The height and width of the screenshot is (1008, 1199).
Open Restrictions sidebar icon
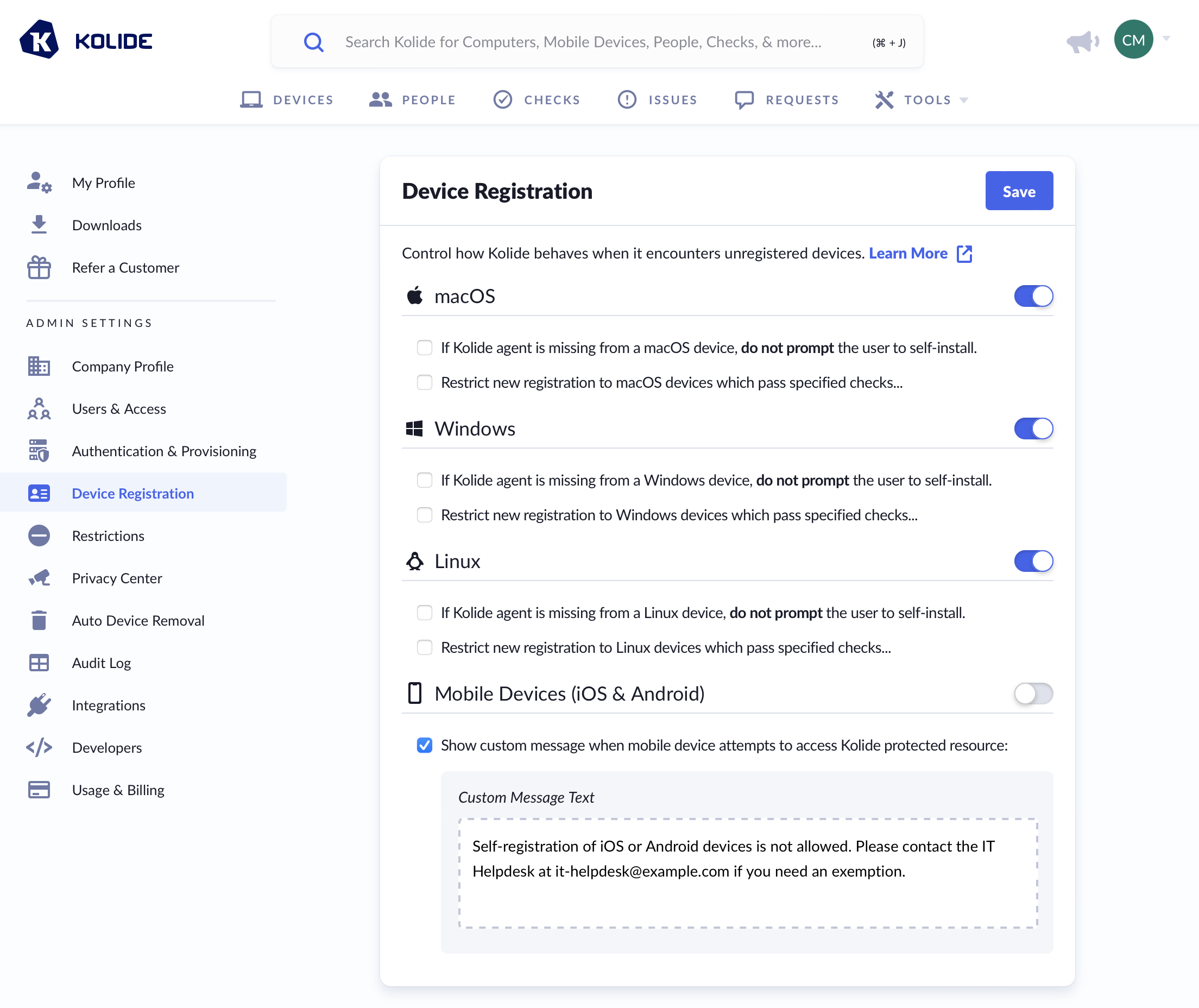tap(39, 536)
